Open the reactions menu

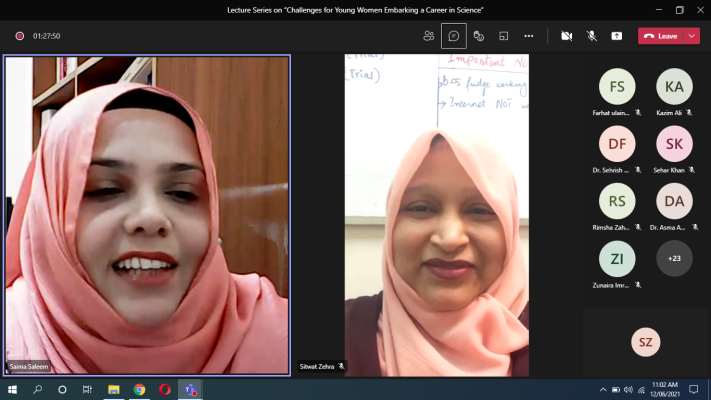[479, 36]
